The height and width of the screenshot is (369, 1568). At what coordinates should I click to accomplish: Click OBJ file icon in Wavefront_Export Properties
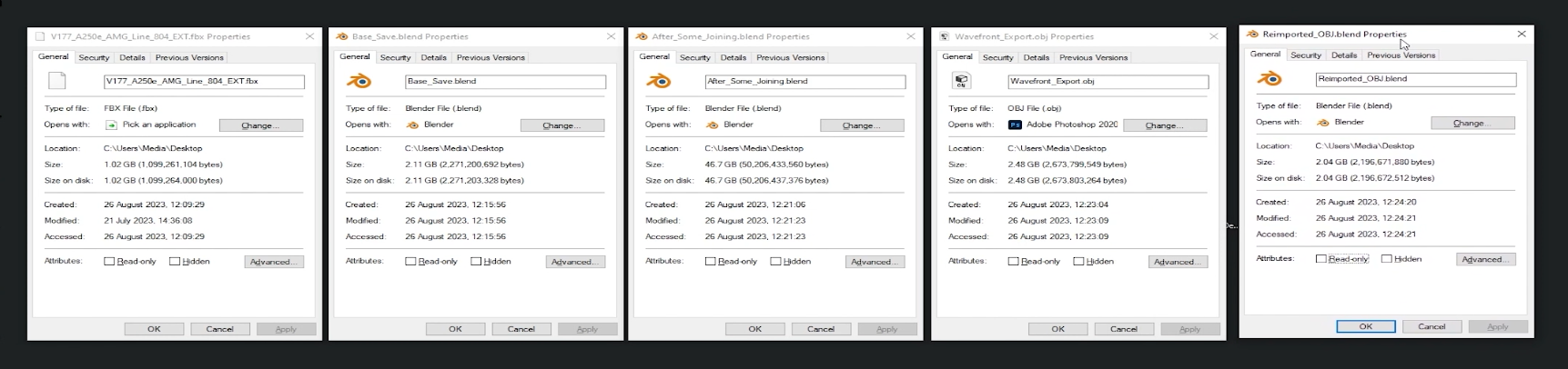pyautogui.click(x=961, y=81)
